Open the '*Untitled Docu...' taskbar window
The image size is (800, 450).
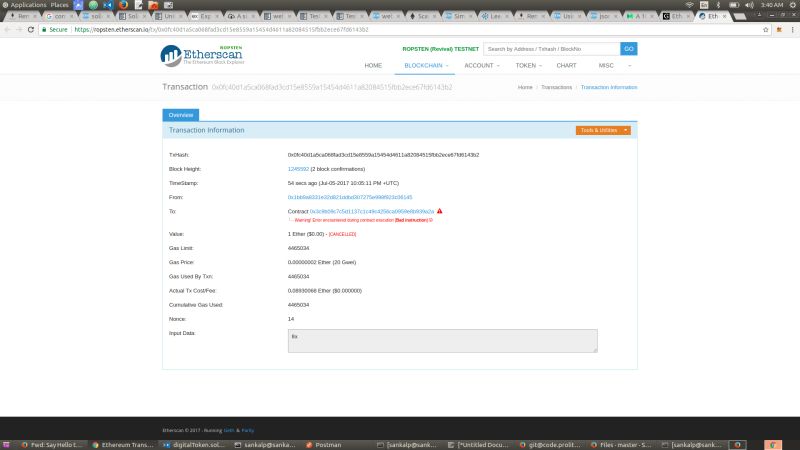[478, 445]
